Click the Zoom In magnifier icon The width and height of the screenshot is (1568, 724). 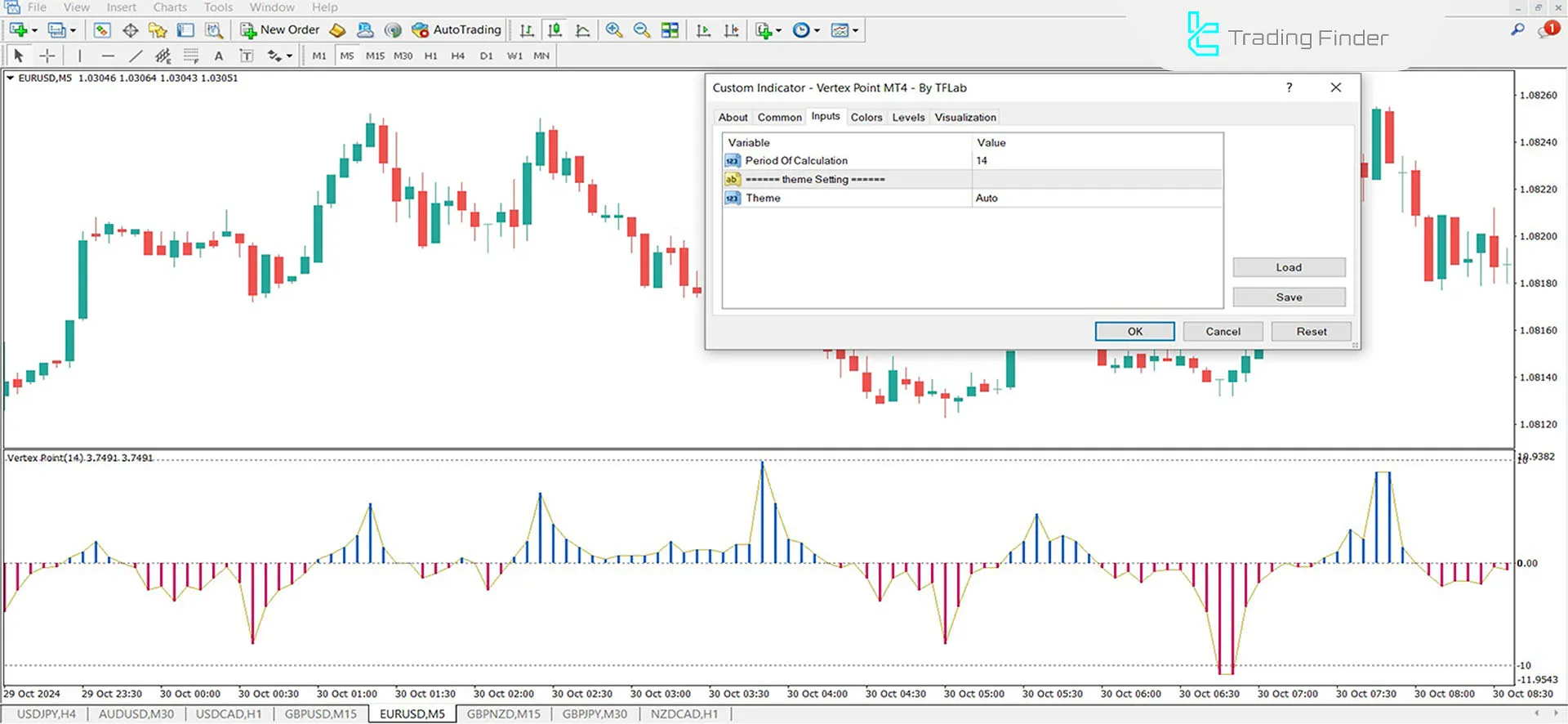tap(614, 30)
